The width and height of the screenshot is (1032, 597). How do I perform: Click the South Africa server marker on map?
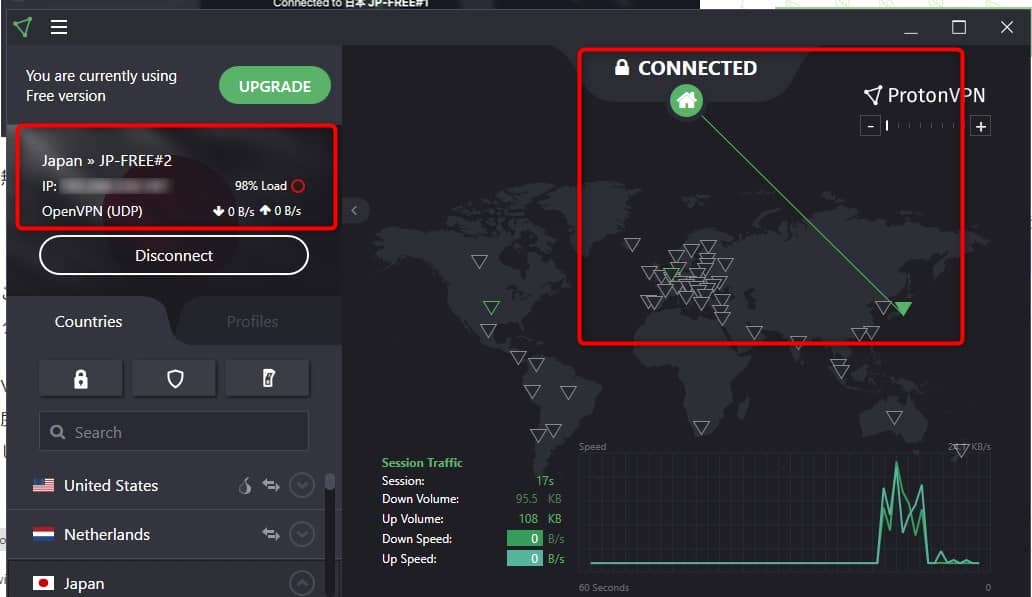pos(702,428)
